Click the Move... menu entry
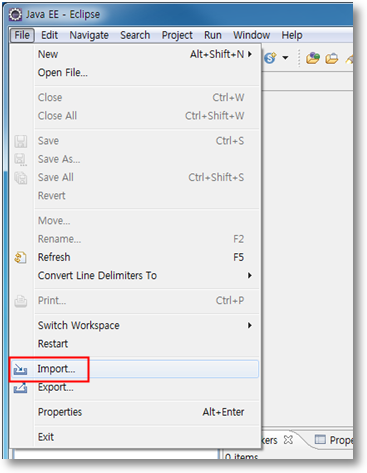 coord(135,220)
